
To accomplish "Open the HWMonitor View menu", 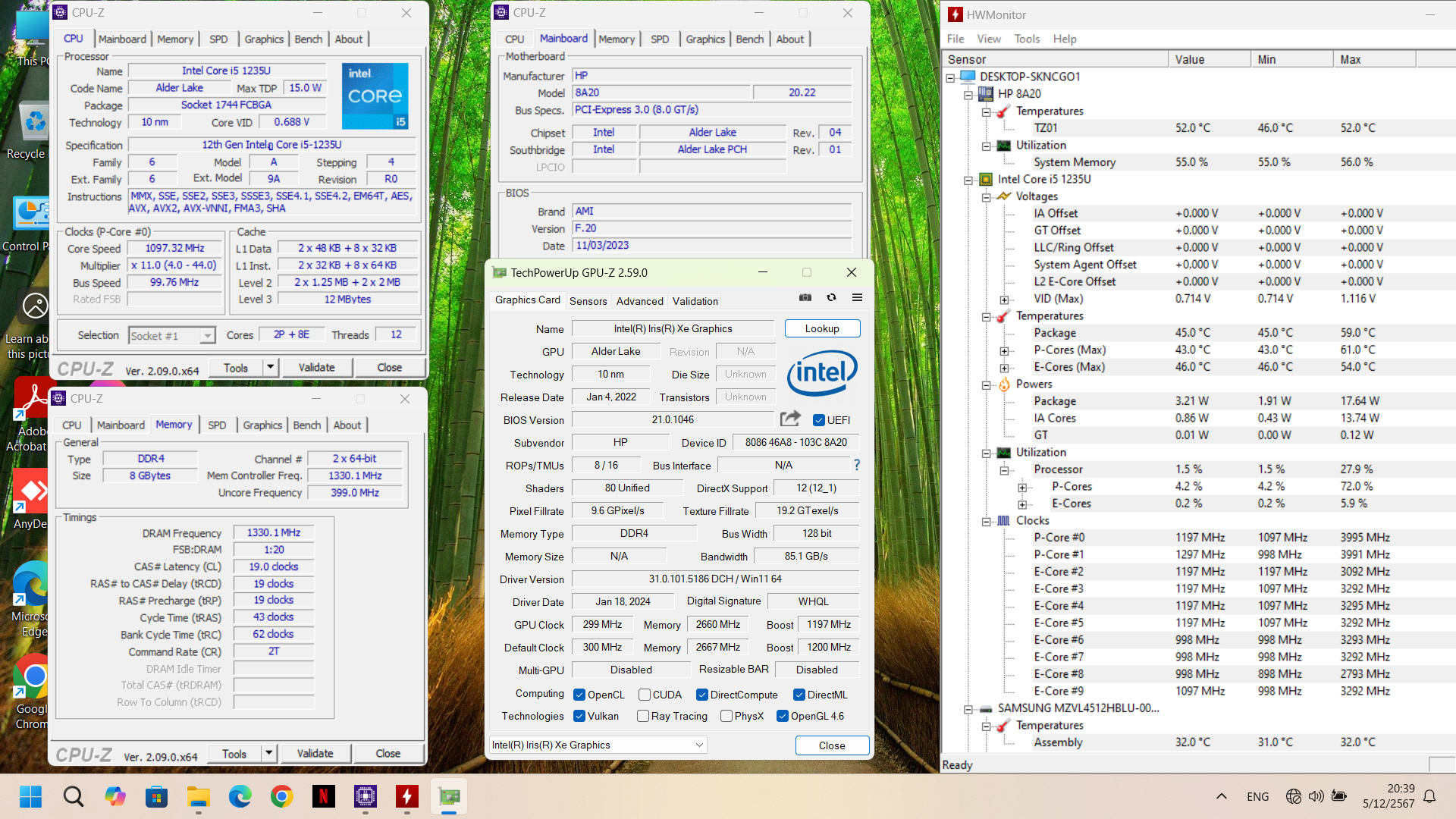I will pos(988,39).
